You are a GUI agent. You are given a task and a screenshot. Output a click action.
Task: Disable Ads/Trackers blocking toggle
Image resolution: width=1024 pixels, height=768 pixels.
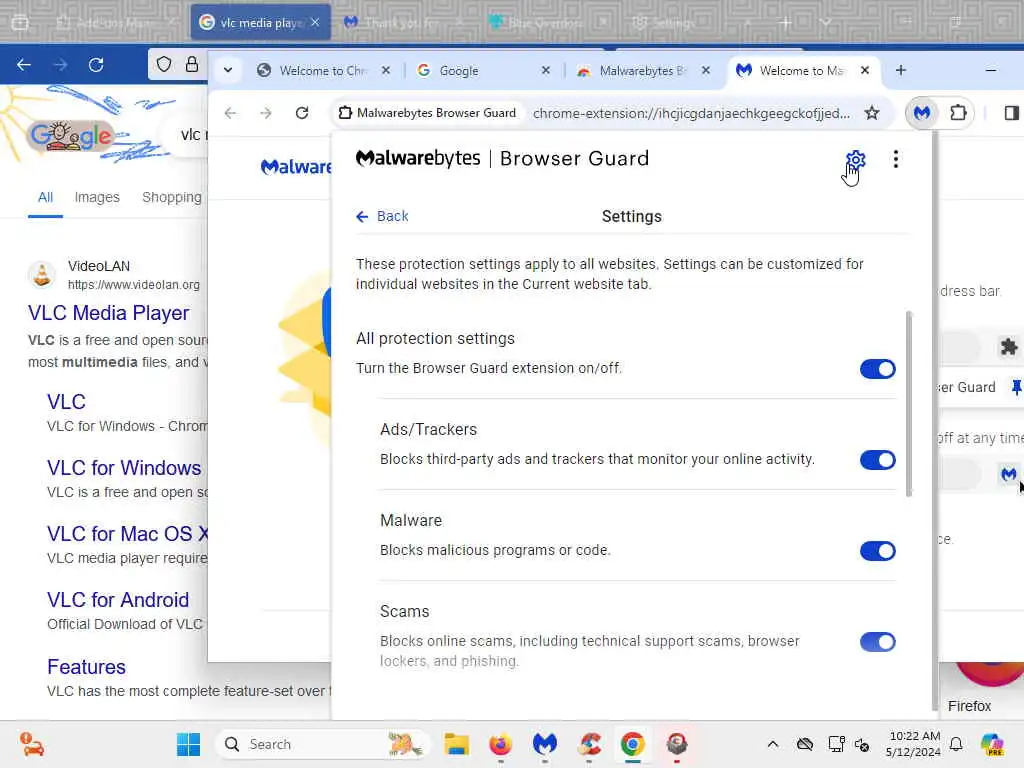click(x=877, y=460)
